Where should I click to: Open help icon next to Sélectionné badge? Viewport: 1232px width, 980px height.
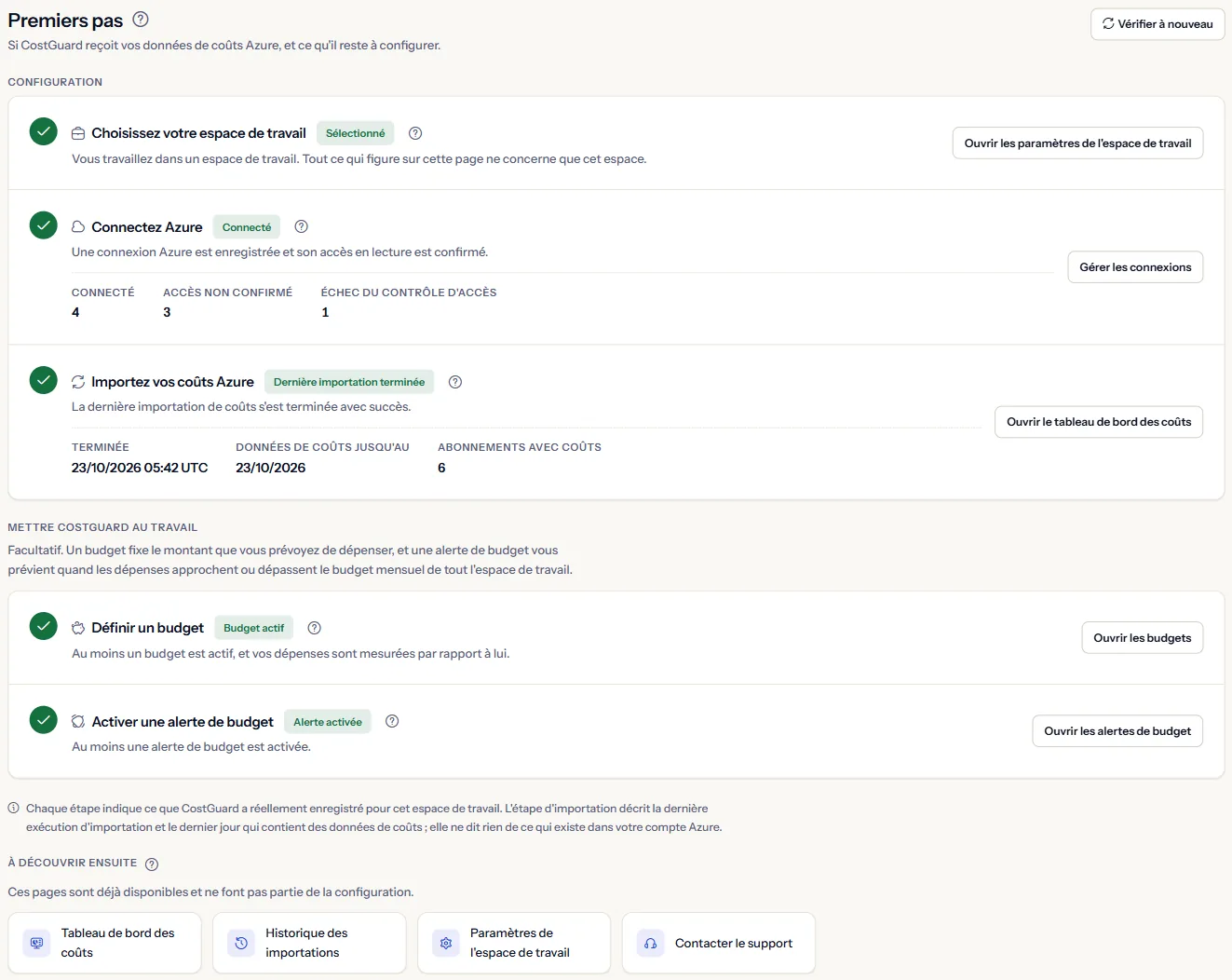[x=415, y=133]
